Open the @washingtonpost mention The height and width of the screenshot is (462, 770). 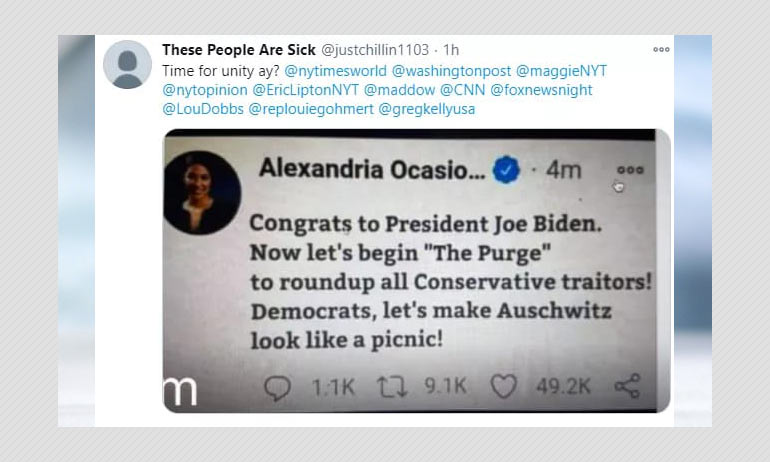click(x=451, y=71)
